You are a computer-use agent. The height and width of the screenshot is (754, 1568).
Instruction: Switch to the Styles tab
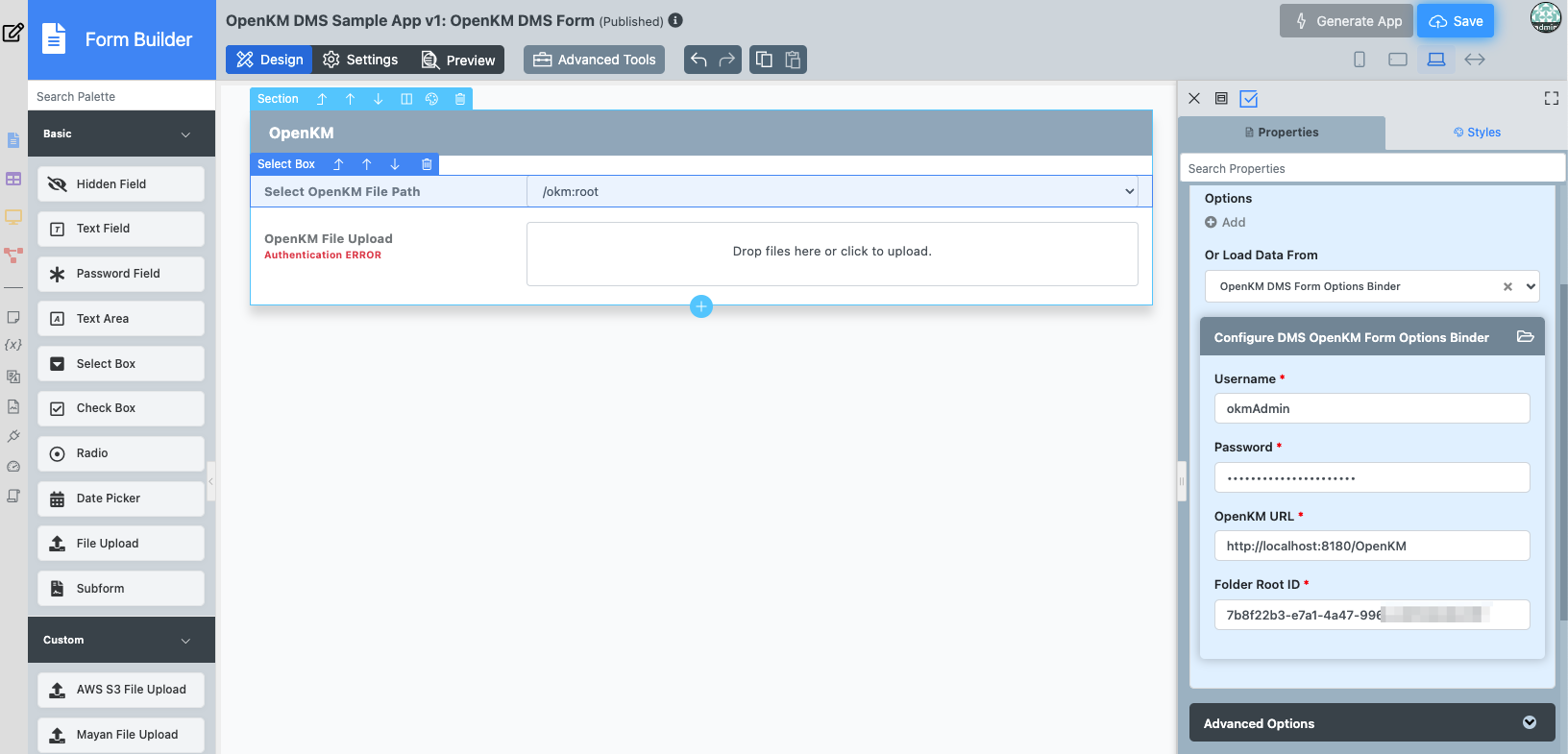pos(1477,133)
